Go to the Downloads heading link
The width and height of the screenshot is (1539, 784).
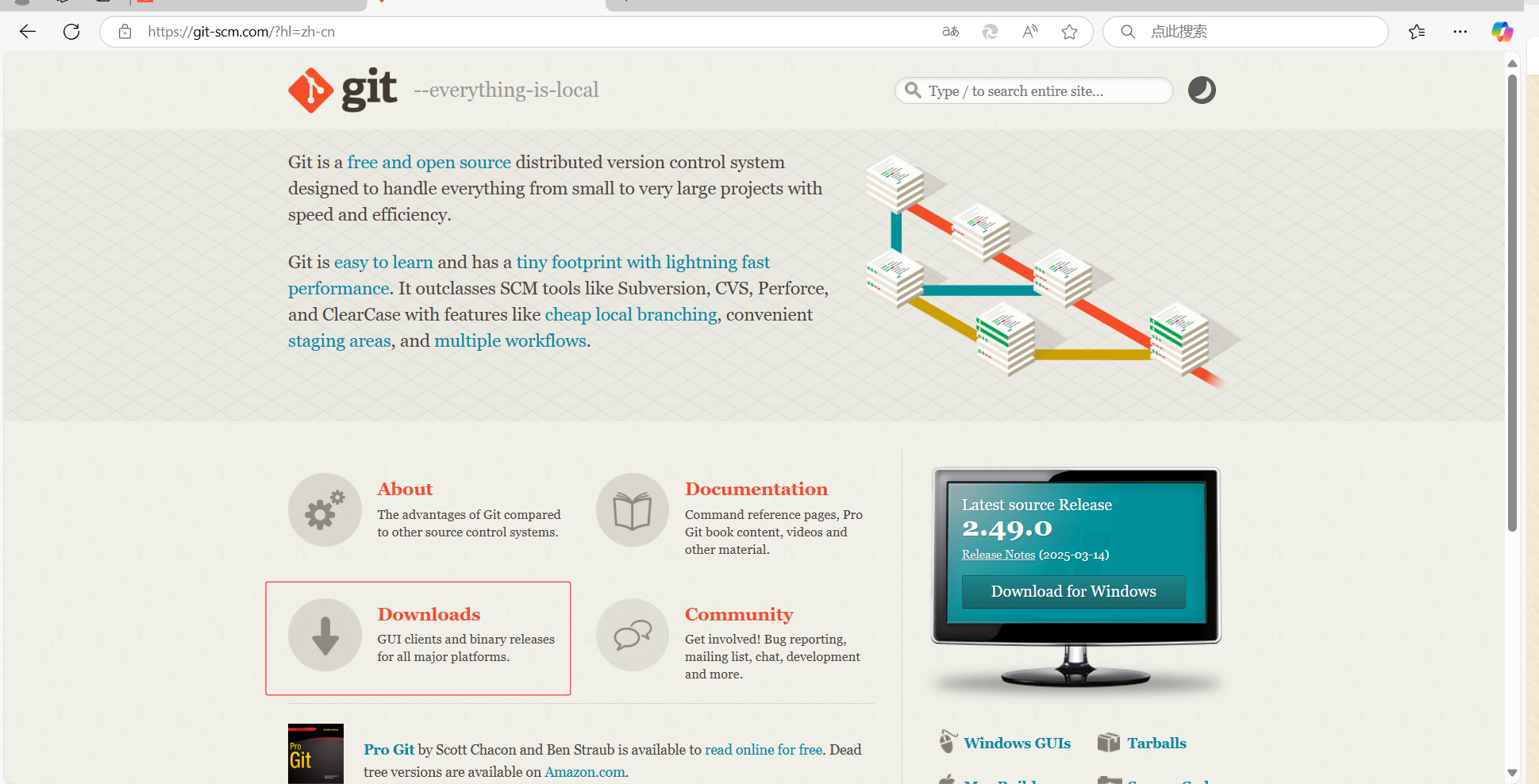click(429, 614)
